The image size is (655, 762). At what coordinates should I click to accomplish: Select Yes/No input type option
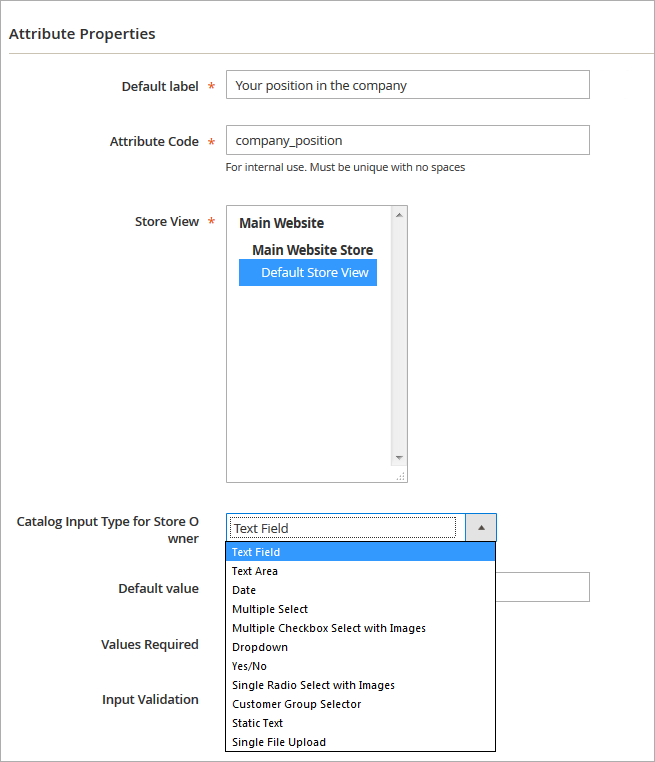pyautogui.click(x=249, y=666)
